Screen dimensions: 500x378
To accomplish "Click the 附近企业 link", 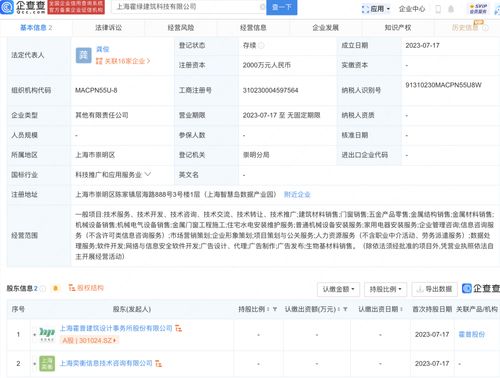I will [297, 194].
